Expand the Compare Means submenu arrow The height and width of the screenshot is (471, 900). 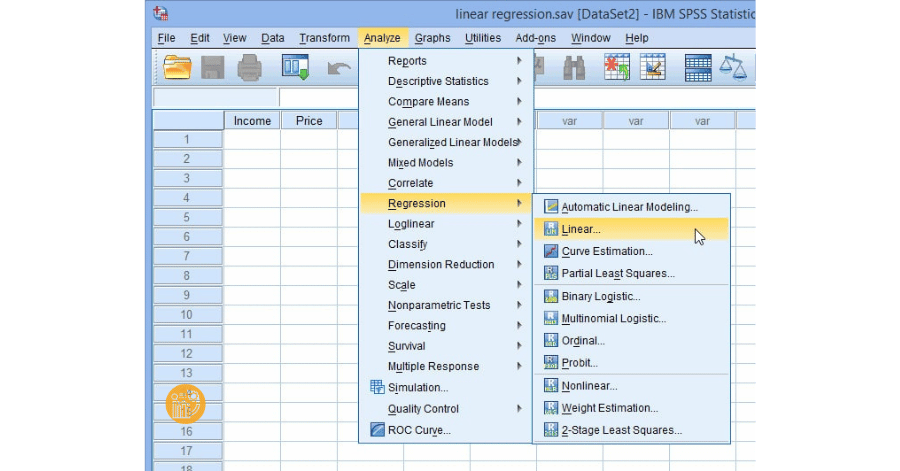[x=519, y=101]
